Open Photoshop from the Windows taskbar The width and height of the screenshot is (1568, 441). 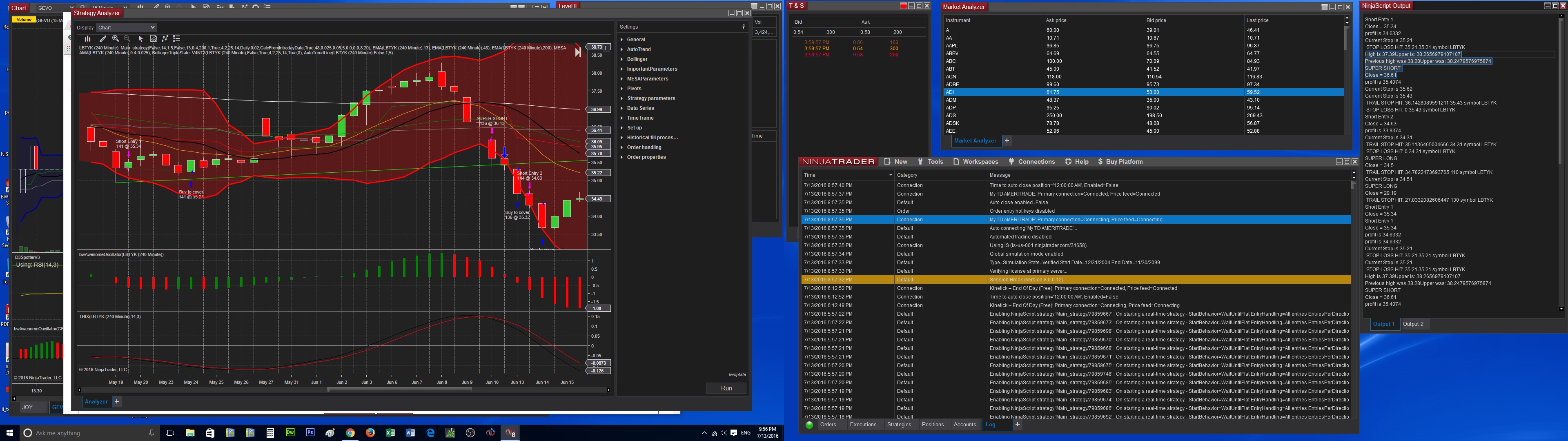[310, 433]
